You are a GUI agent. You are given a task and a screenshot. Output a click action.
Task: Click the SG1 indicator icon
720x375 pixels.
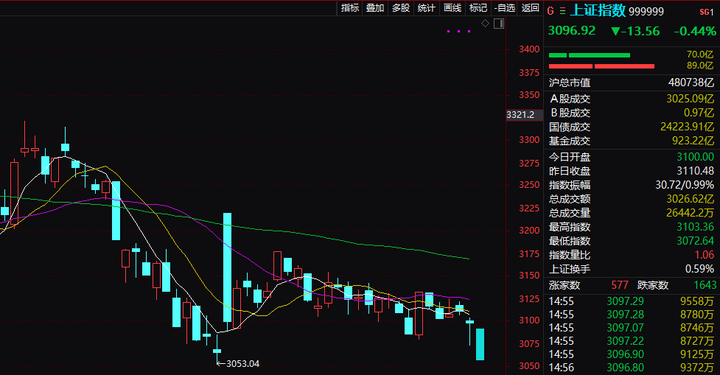coord(706,12)
